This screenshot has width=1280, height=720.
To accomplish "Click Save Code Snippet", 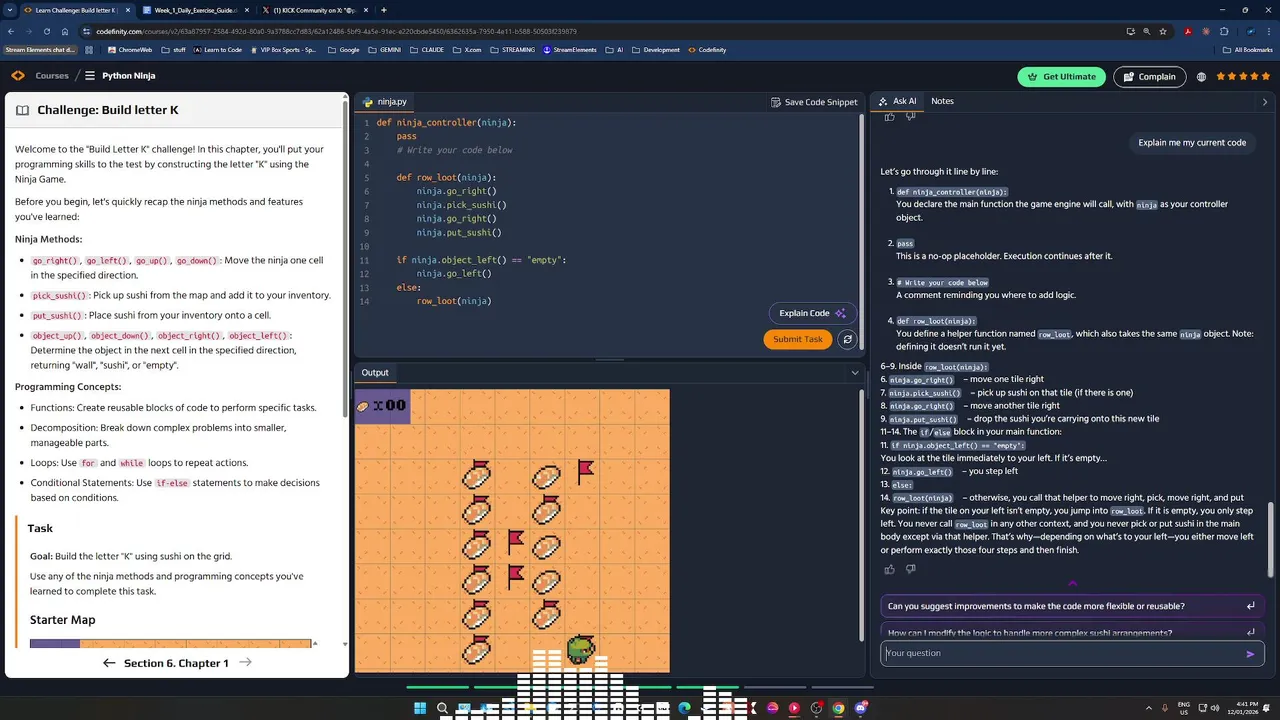I will 814,102.
